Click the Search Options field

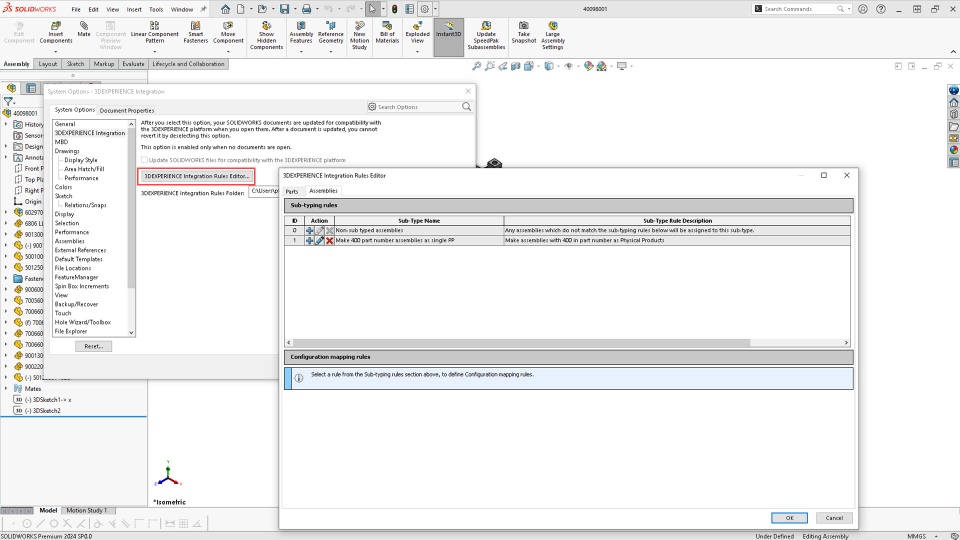(419, 107)
